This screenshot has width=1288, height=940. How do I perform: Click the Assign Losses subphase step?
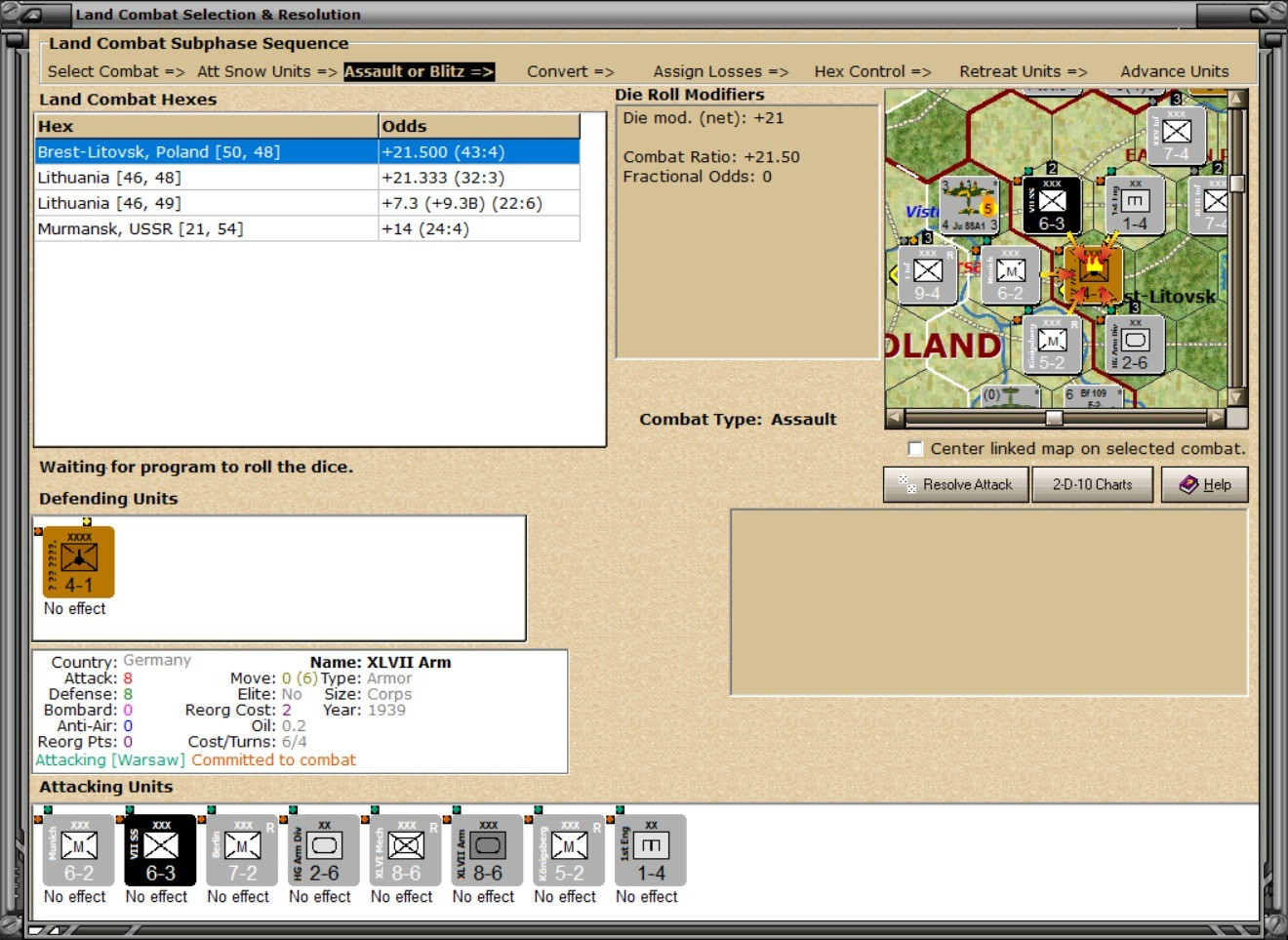pyautogui.click(x=721, y=71)
